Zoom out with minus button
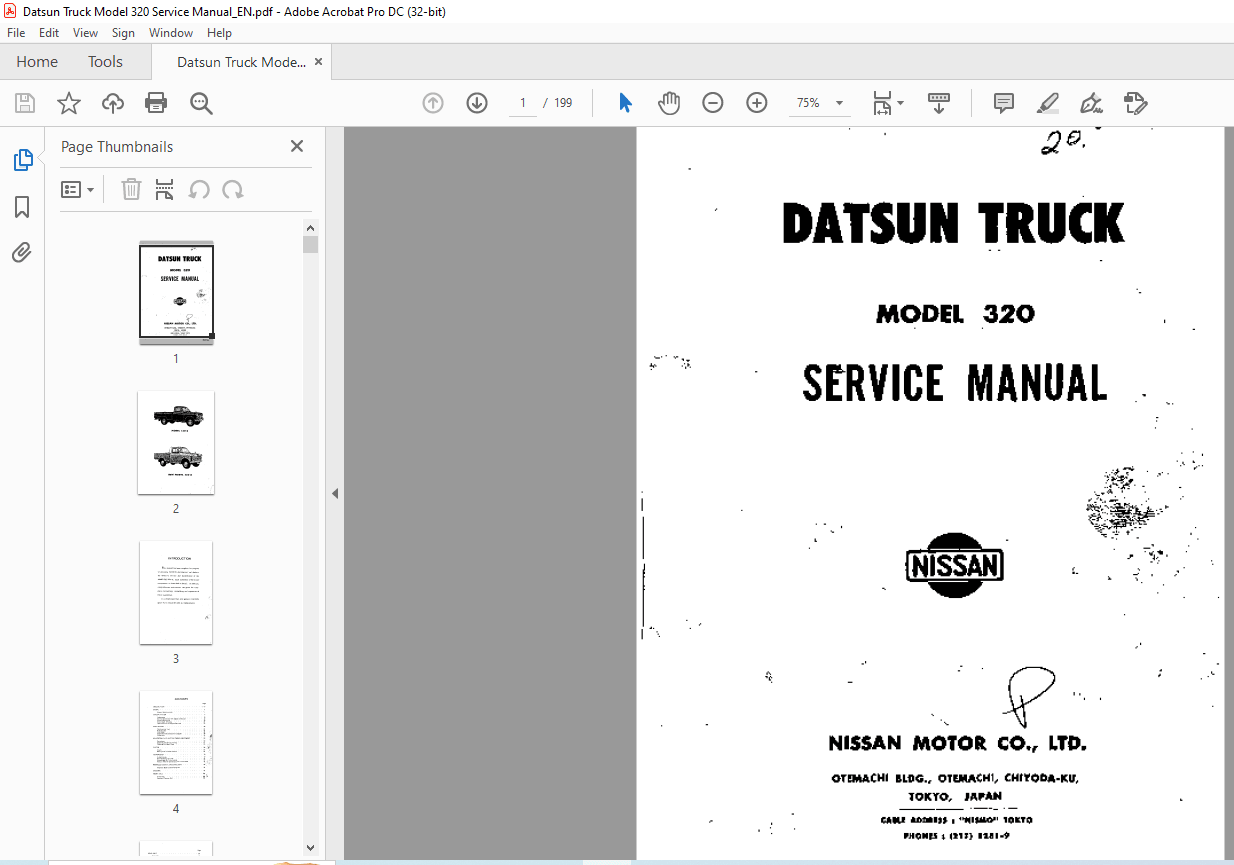 [x=712, y=103]
